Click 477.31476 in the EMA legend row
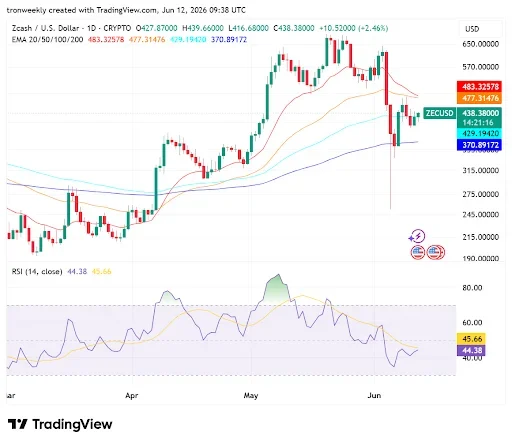 [147, 40]
